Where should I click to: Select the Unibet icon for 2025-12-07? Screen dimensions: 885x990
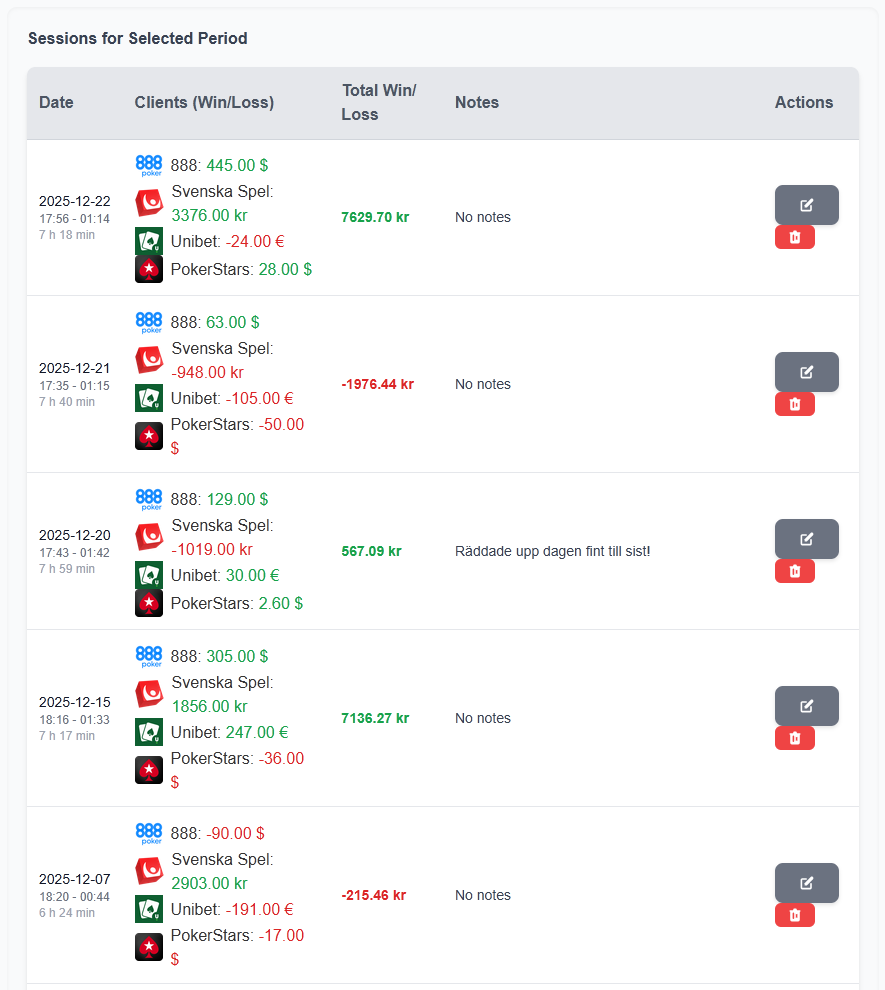[149, 909]
